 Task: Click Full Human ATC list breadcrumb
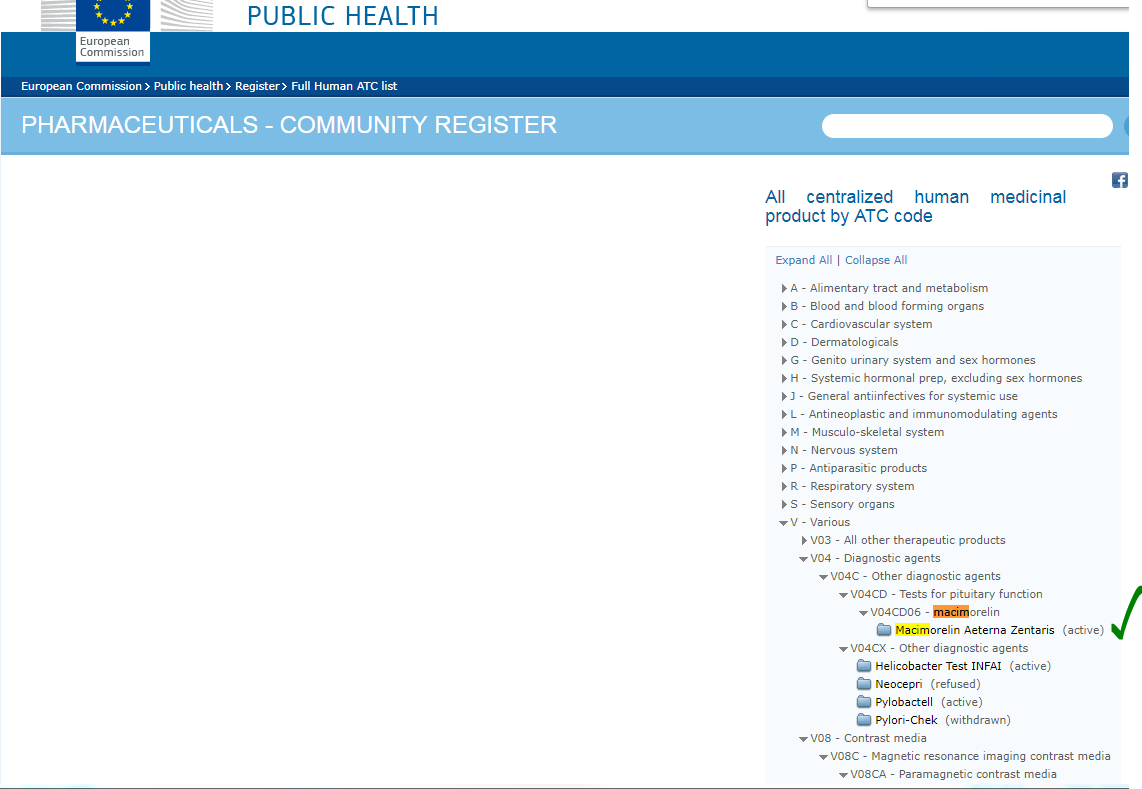pos(344,86)
